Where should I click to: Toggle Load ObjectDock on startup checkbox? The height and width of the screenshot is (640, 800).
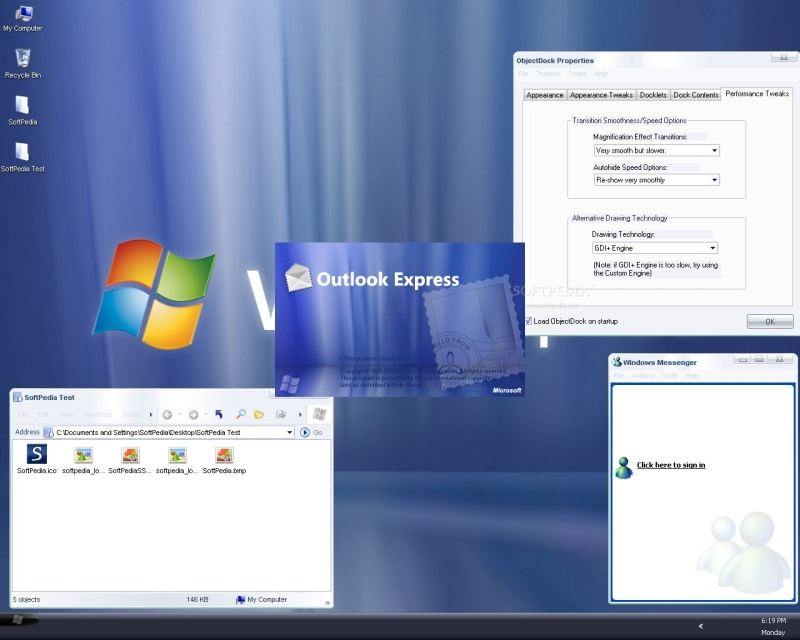(x=529, y=321)
